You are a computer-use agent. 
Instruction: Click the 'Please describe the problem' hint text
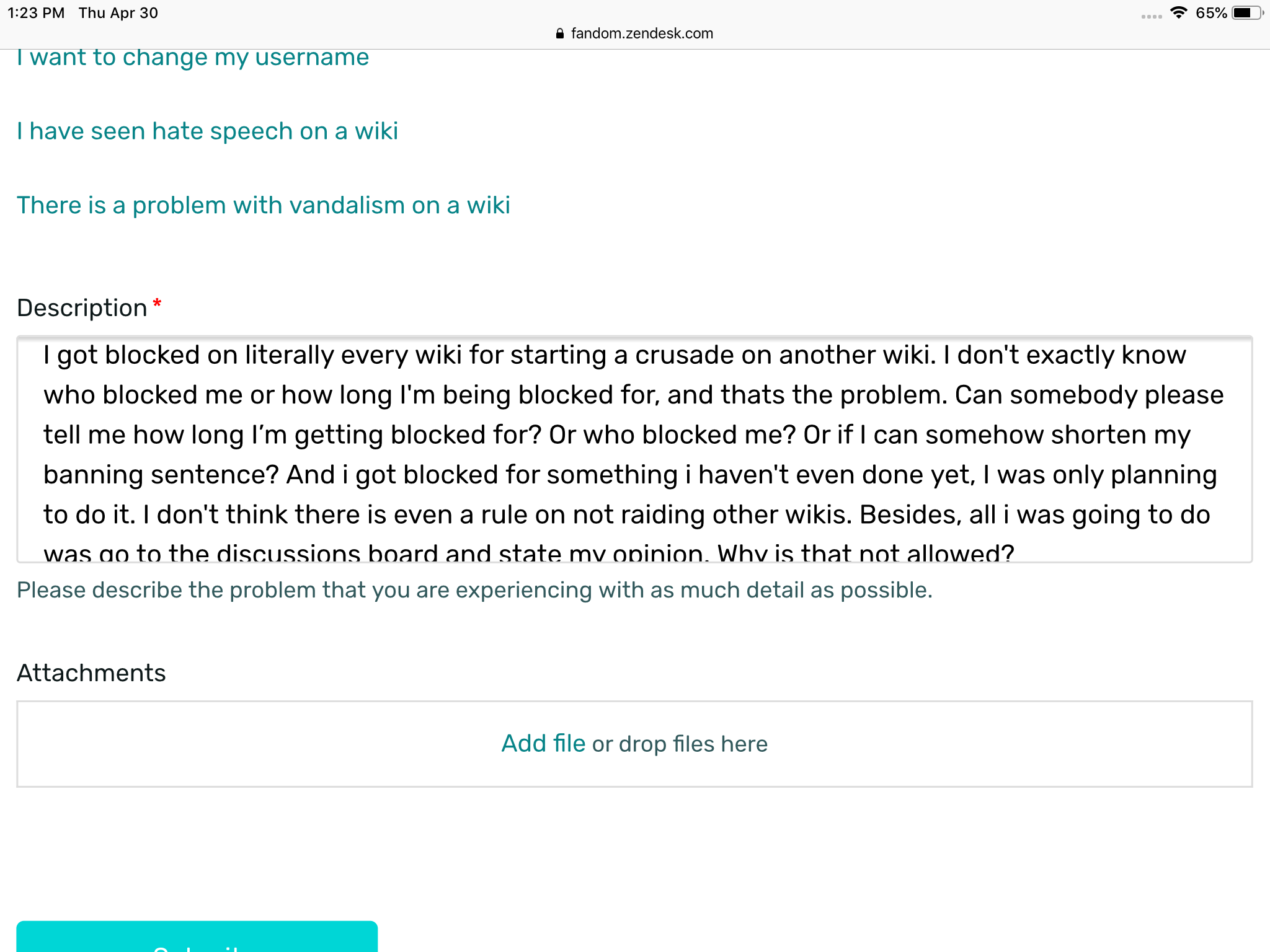474,590
